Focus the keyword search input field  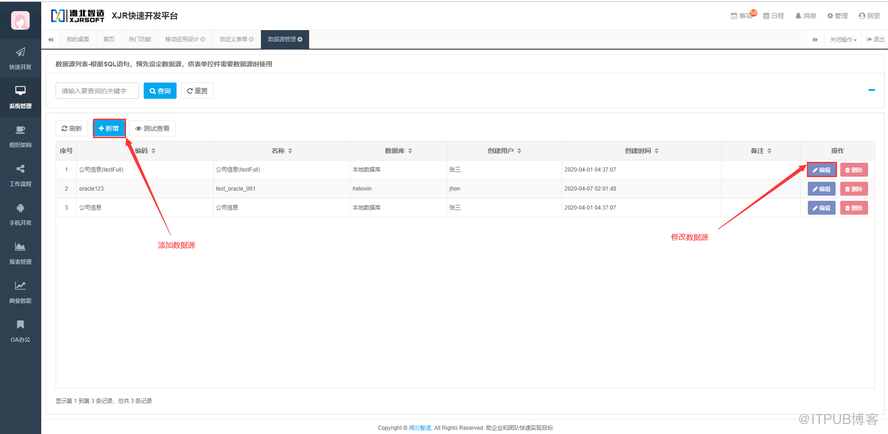pos(97,91)
